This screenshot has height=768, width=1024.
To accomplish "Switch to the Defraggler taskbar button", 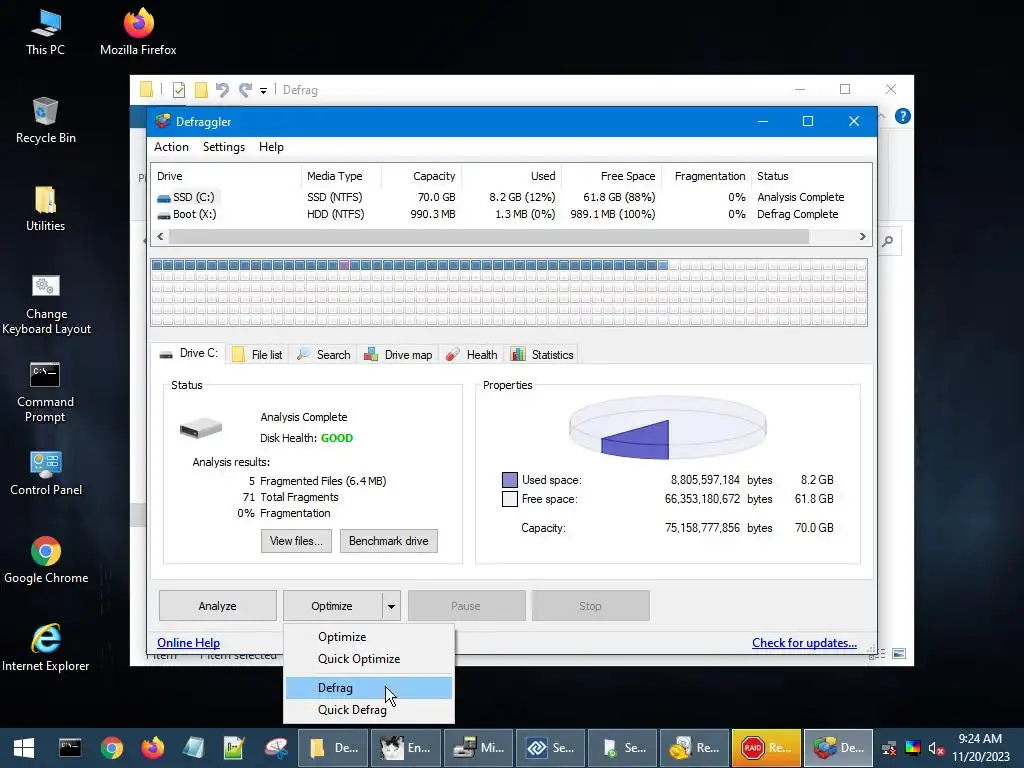I will tap(838, 748).
